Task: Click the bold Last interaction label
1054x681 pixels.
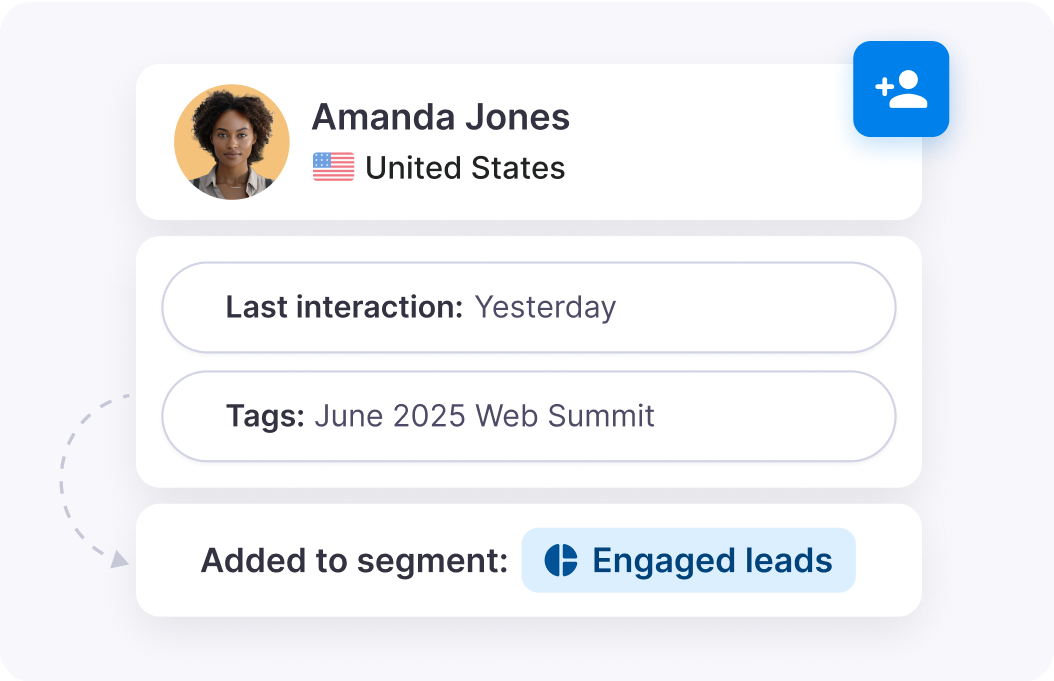Action: pos(344,307)
